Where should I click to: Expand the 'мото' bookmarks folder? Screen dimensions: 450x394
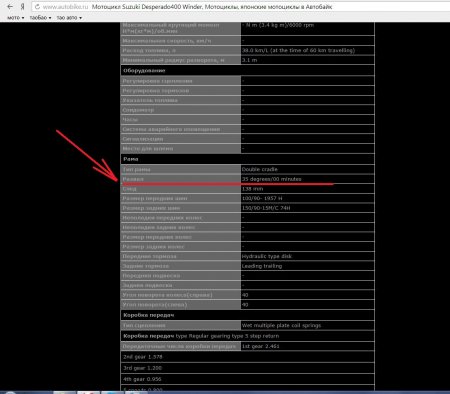click(16, 18)
